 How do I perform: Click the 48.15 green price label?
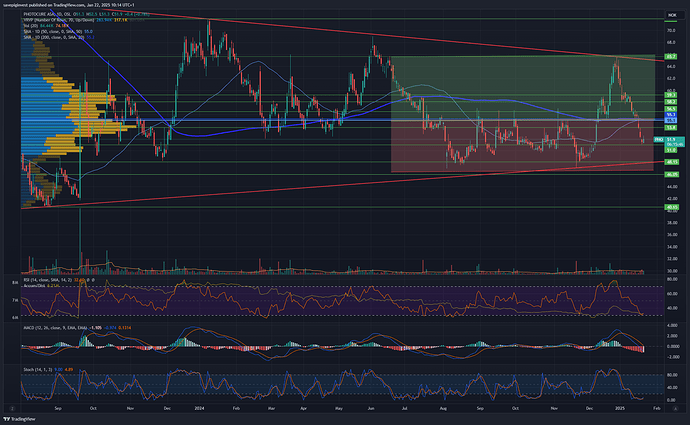672,162
